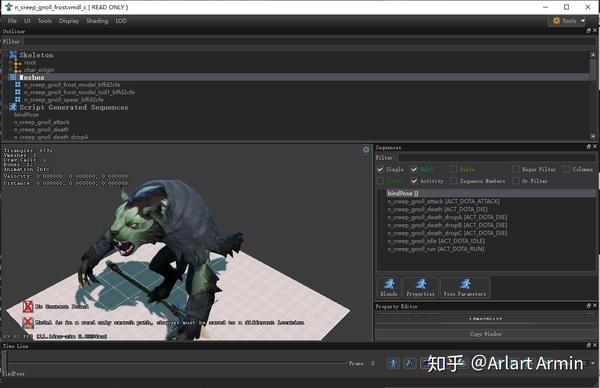
Task: Uncheck the Single checkbox
Action: 380,169
